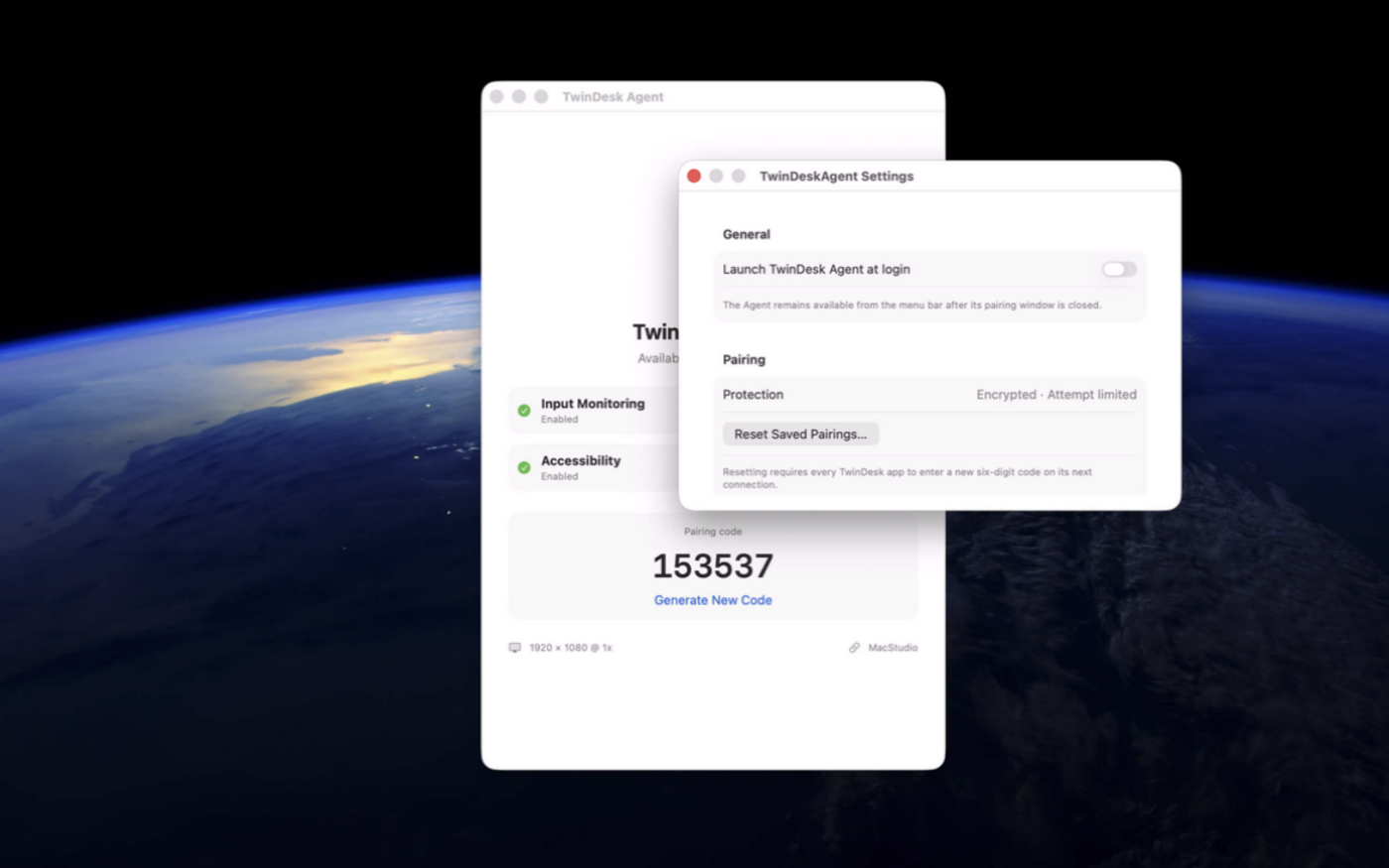
Task: Click the link icon beside MacStudio
Action: [x=854, y=648]
